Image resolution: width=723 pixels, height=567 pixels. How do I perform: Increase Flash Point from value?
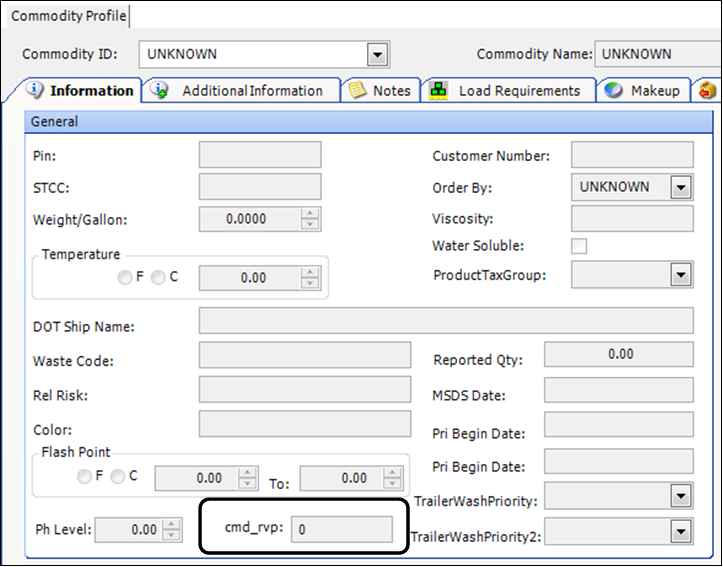[x=248, y=473]
